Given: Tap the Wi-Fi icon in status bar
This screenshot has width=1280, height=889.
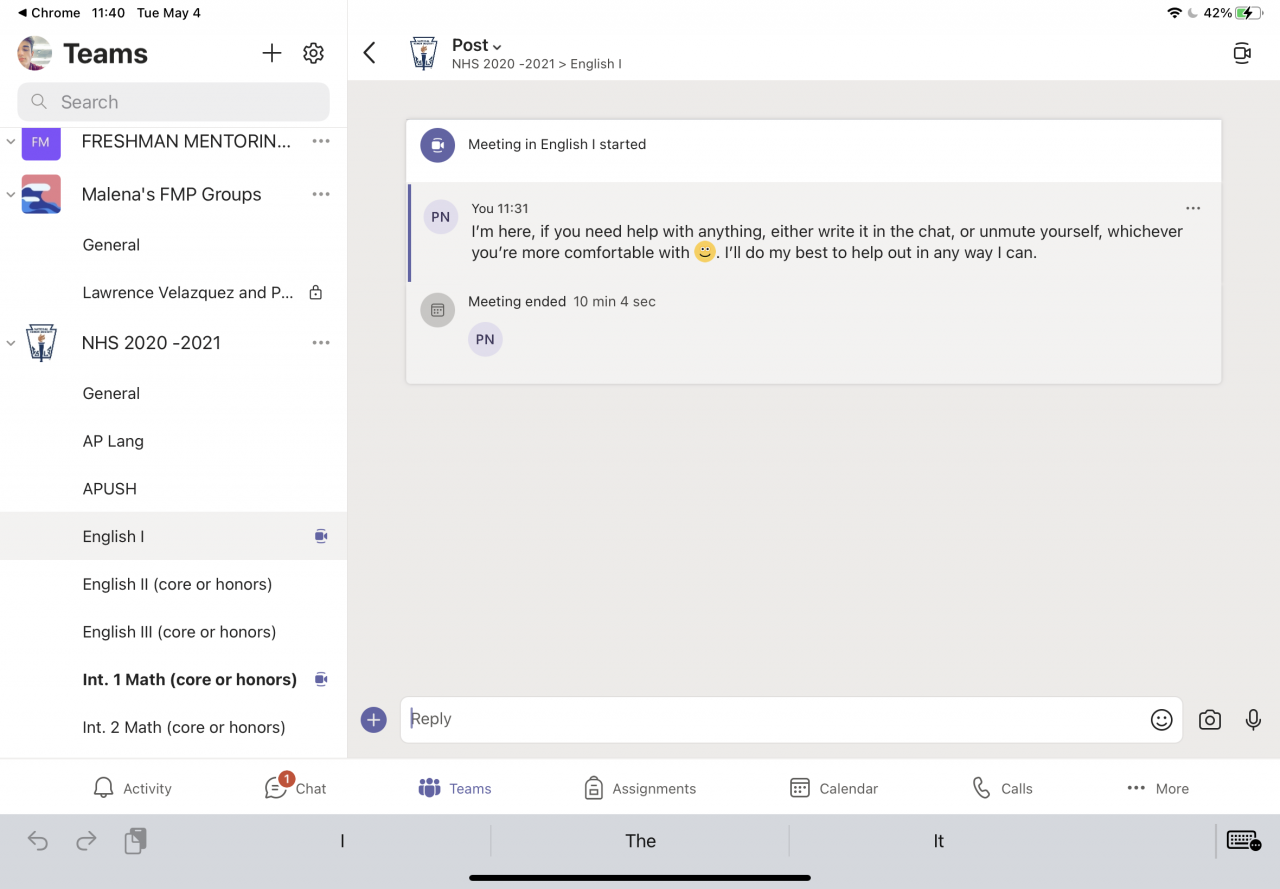Looking at the screenshot, I should coord(1174,13).
